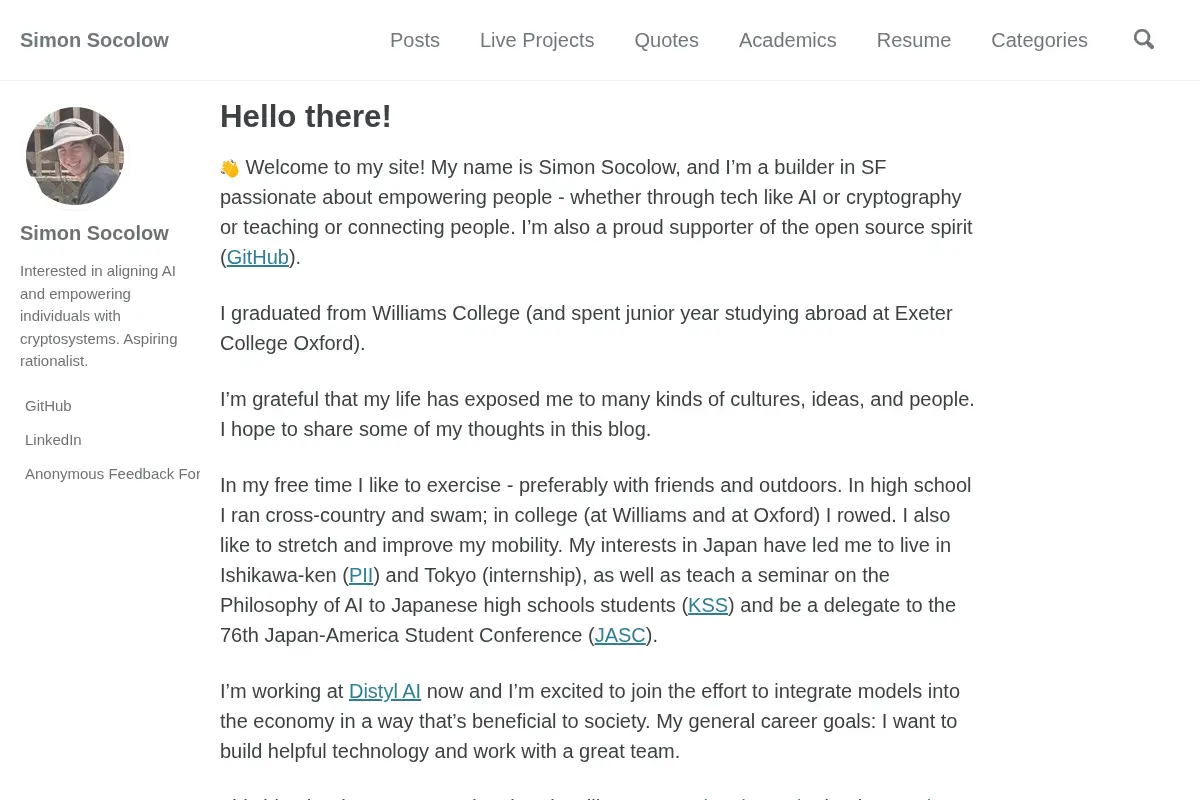1200x800 pixels.
Task: Select the Quotes navigation link
Action: click(x=666, y=40)
